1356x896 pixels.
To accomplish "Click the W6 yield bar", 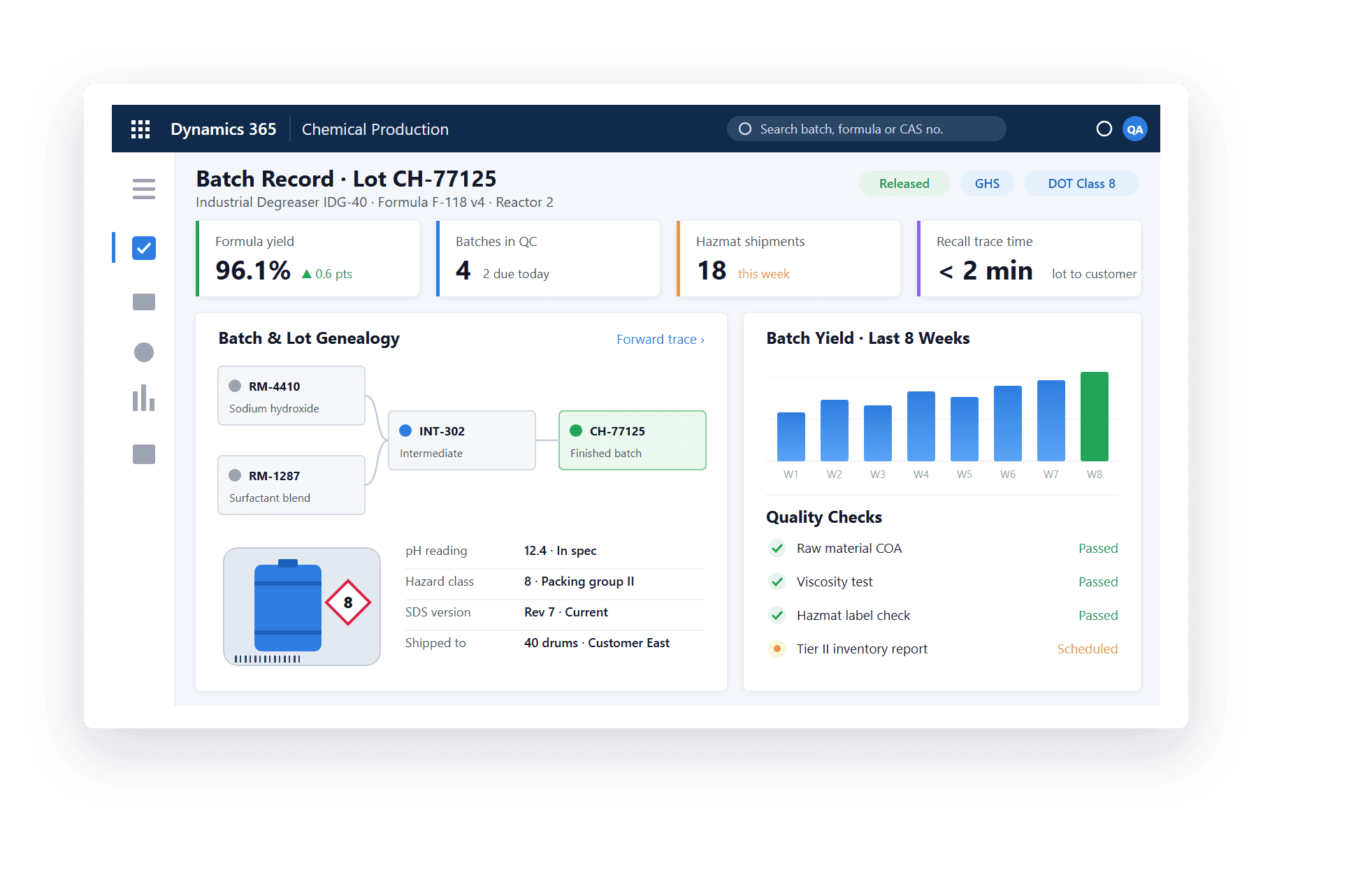I will [x=1008, y=424].
